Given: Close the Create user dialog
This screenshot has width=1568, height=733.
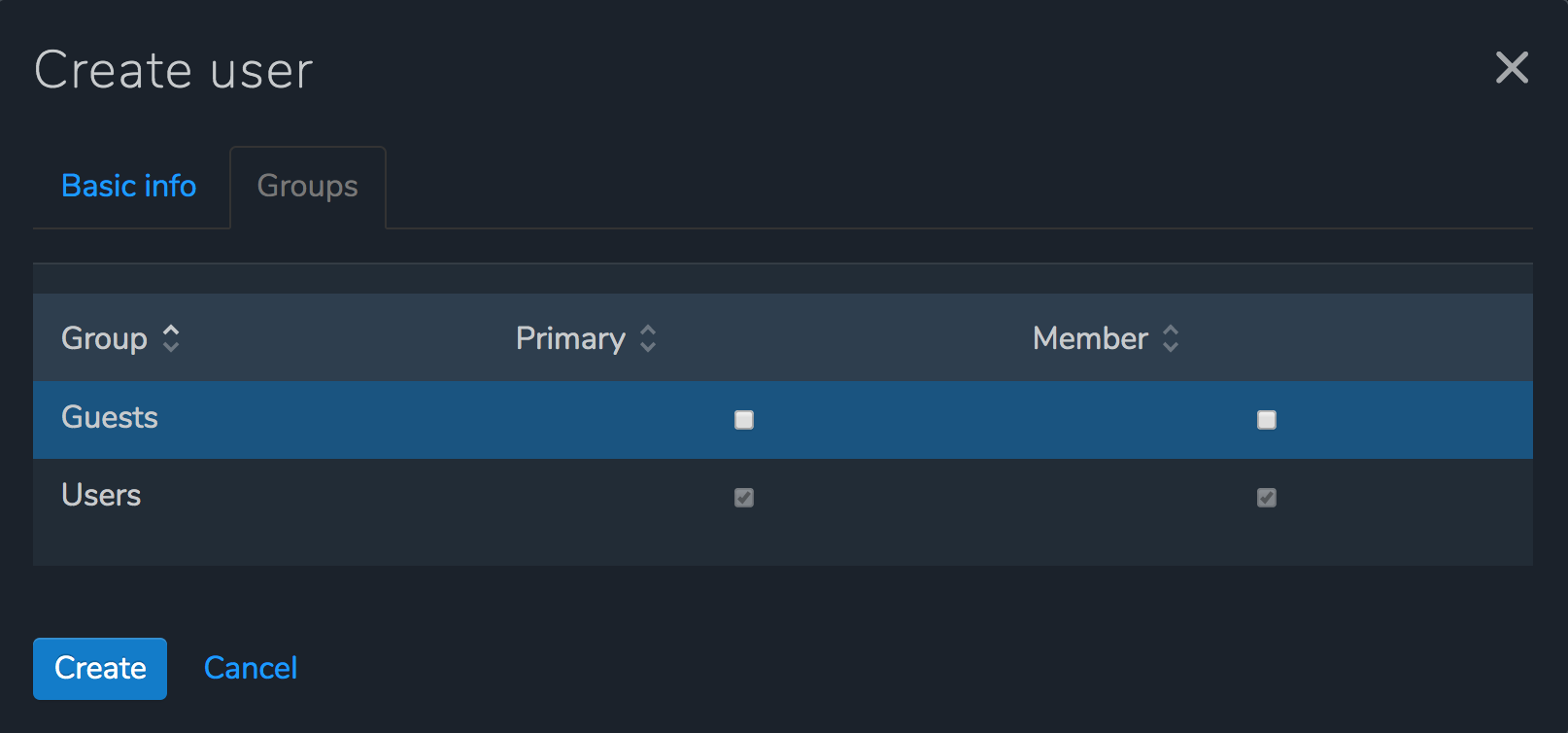Looking at the screenshot, I should [x=1513, y=68].
